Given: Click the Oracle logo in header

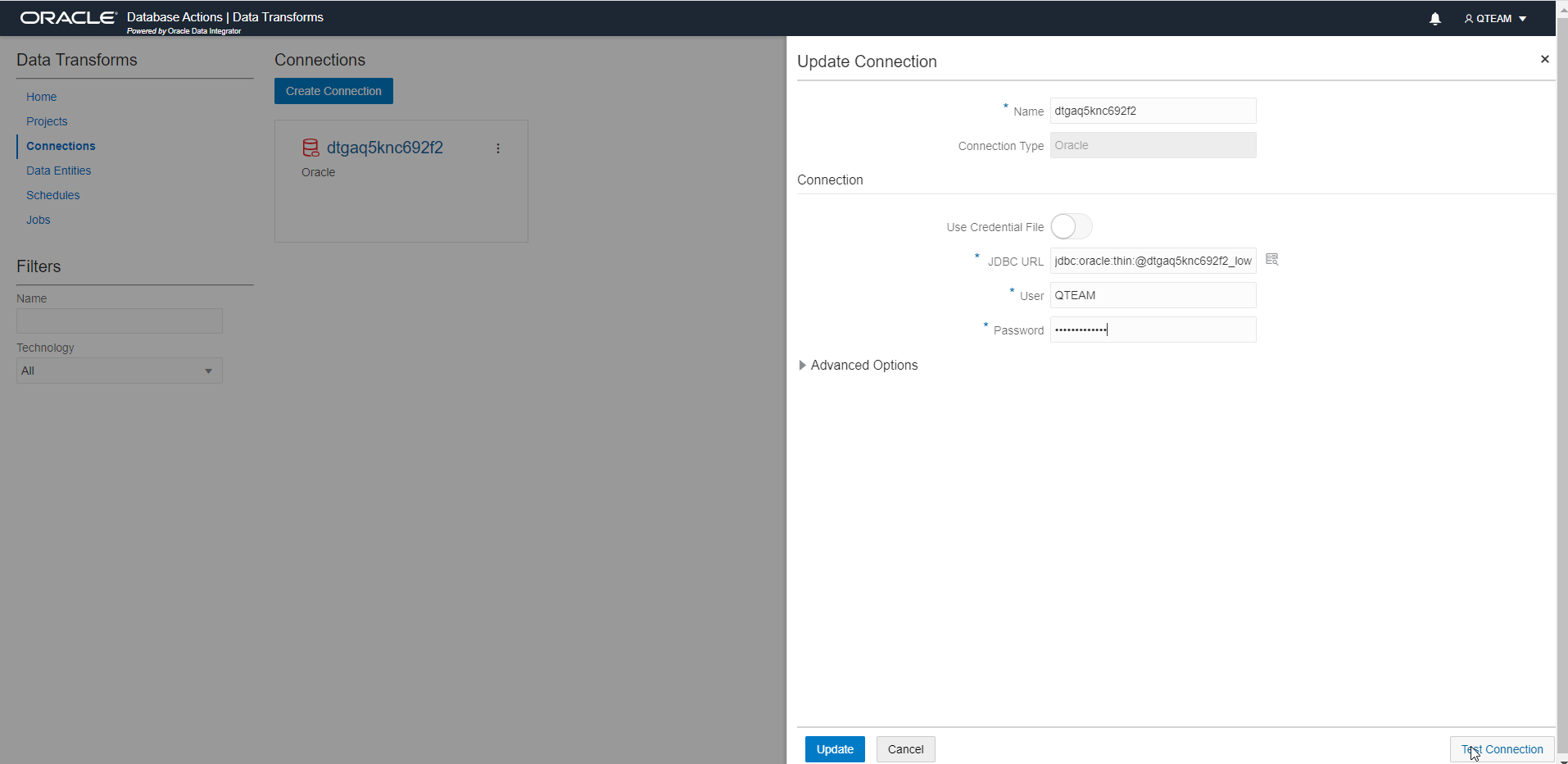Looking at the screenshot, I should click(x=69, y=17).
